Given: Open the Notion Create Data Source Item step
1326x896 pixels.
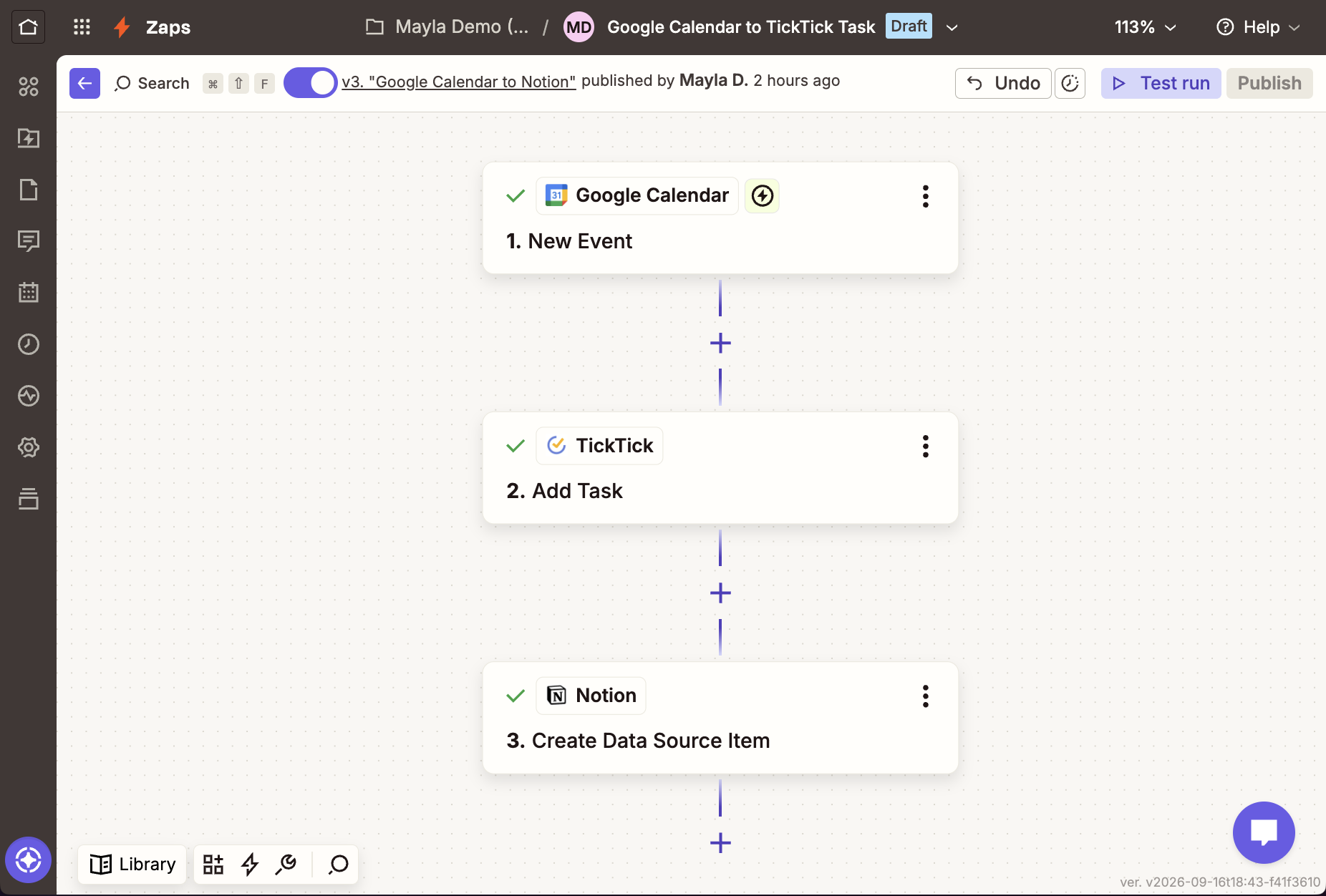Looking at the screenshot, I should point(720,718).
